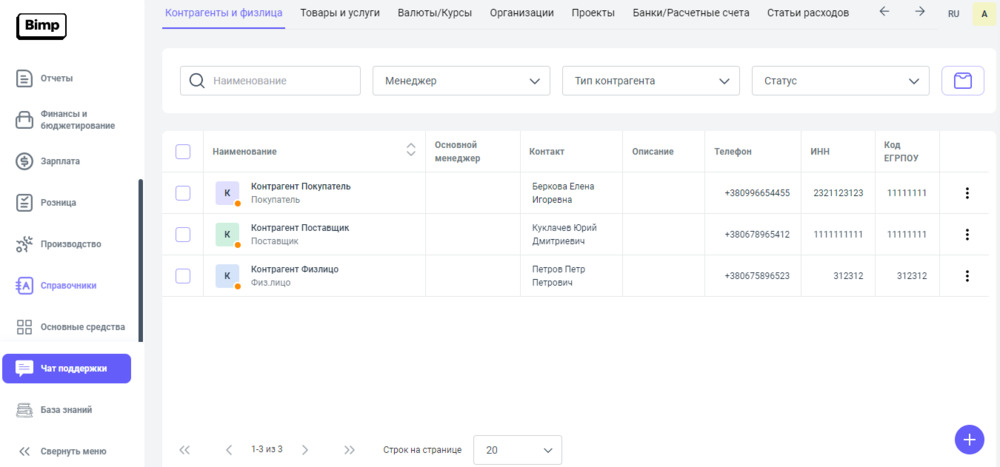Click the envelope icon next to filters
The height and width of the screenshot is (467, 1000).
[x=963, y=81]
